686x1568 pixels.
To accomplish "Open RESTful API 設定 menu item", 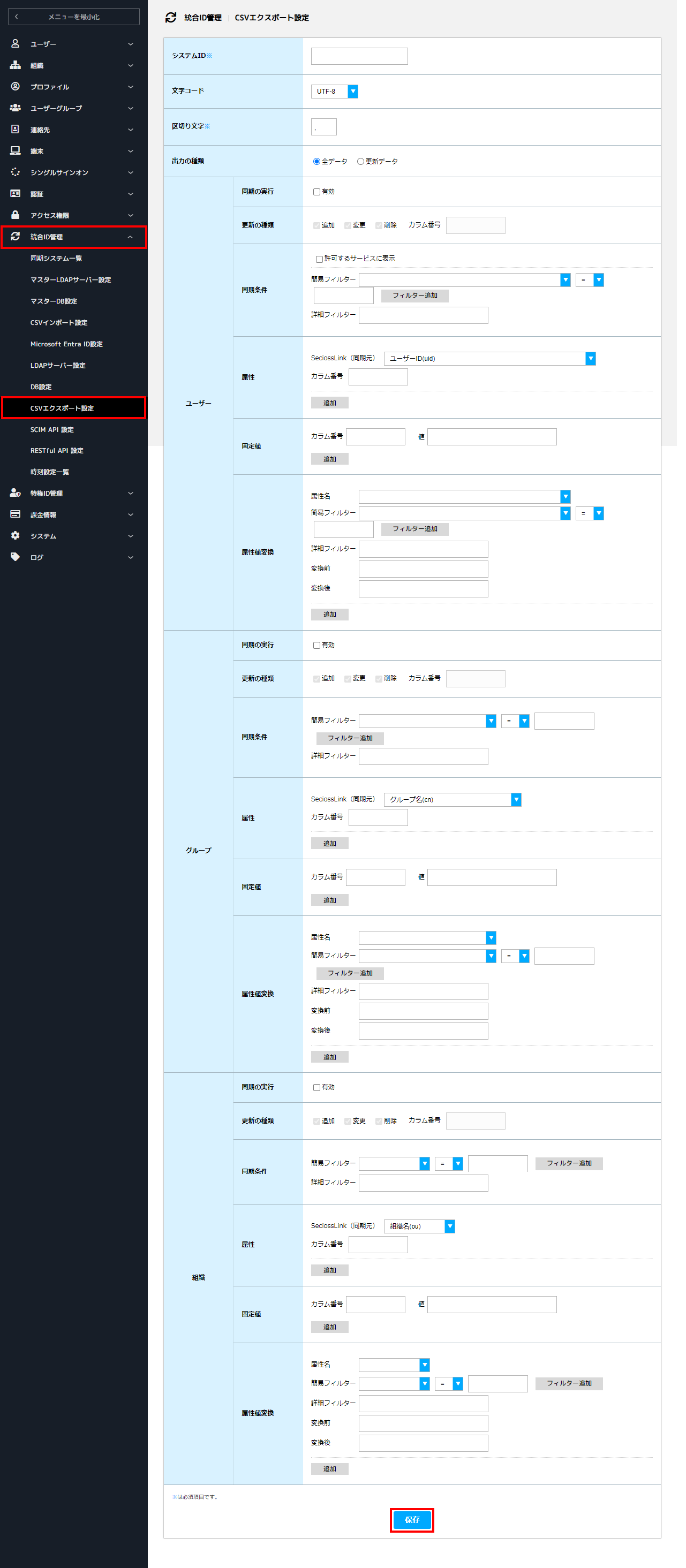I will click(57, 450).
